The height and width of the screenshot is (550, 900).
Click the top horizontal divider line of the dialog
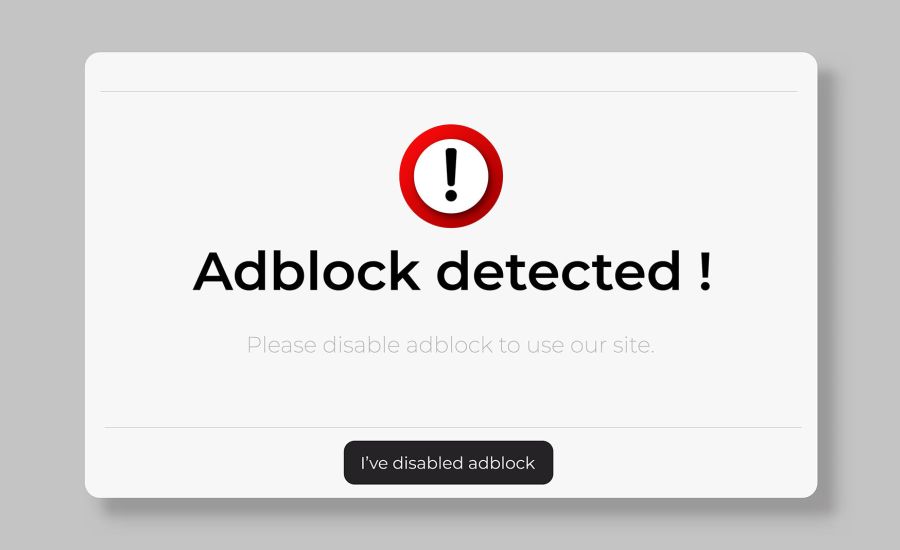(x=449, y=91)
